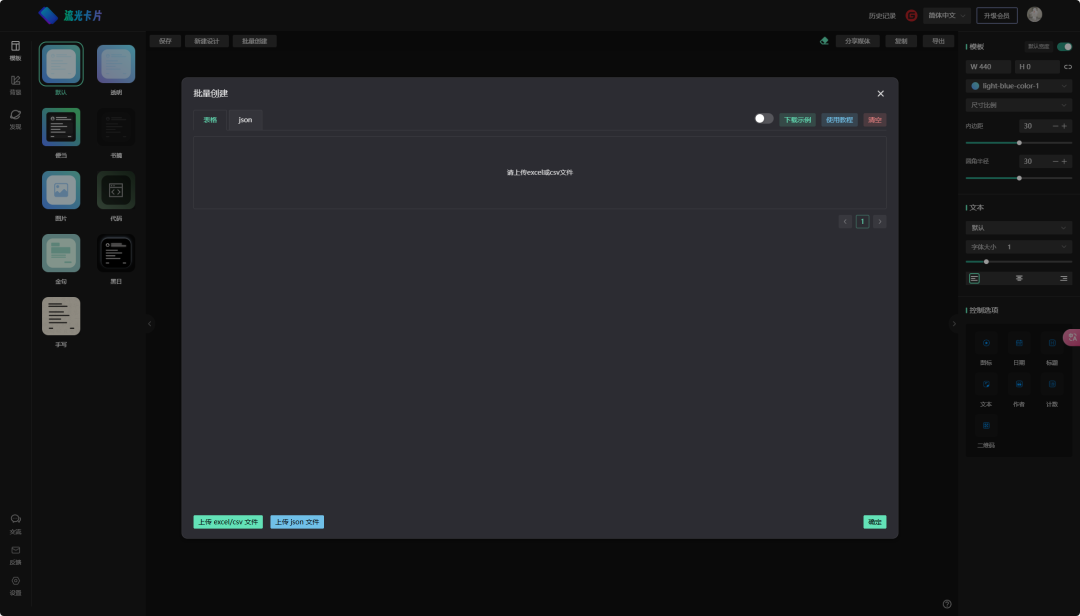
Task: Click the help question mark icon
Action: click(947, 604)
